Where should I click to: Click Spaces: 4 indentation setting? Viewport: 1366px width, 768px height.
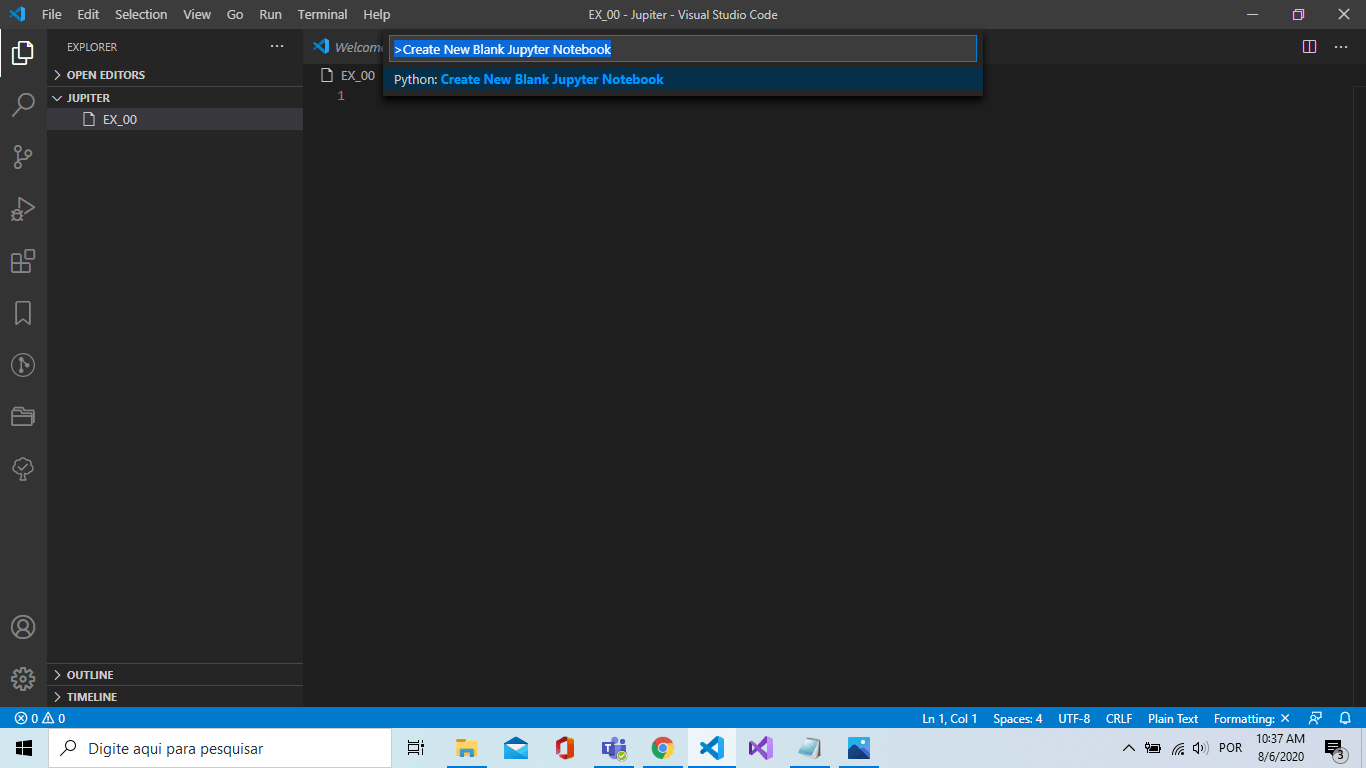1018,718
